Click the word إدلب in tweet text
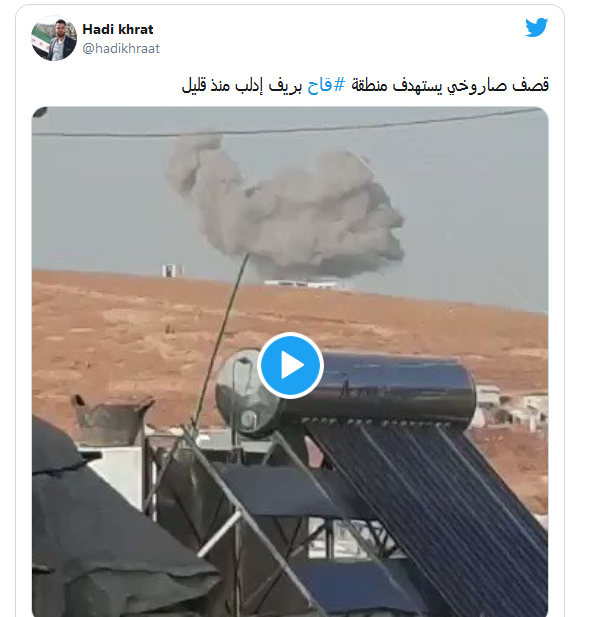The height and width of the screenshot is (617, 611). [x=249, y=85]
